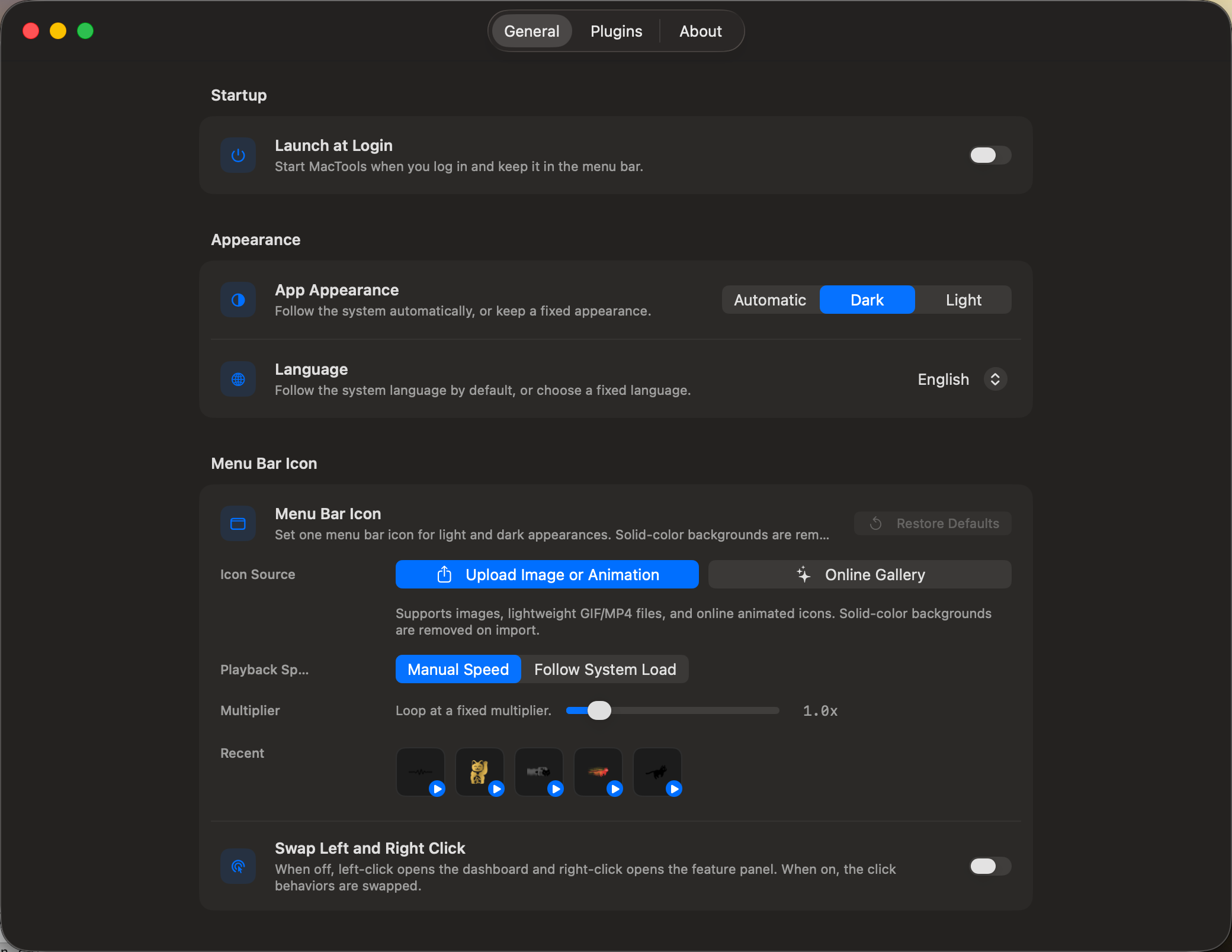The height and width of the screenshot is (952, 1232).
Task: Open the Online Gallery
Action: point(859,574)
